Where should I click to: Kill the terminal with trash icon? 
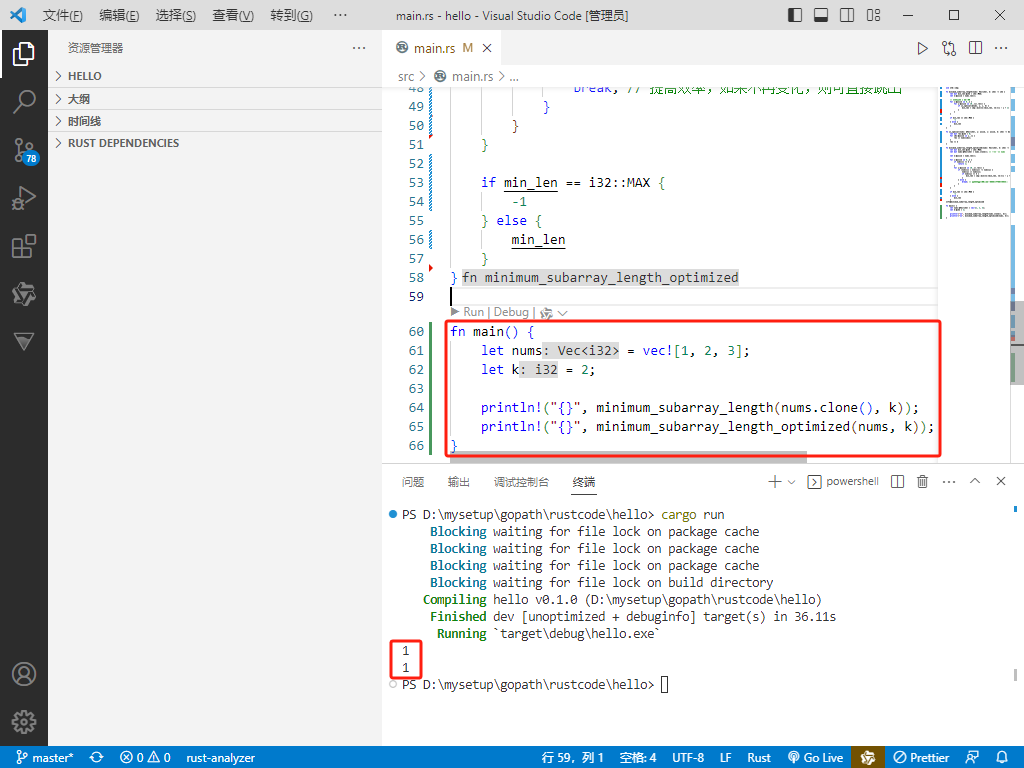click(923, 482)
